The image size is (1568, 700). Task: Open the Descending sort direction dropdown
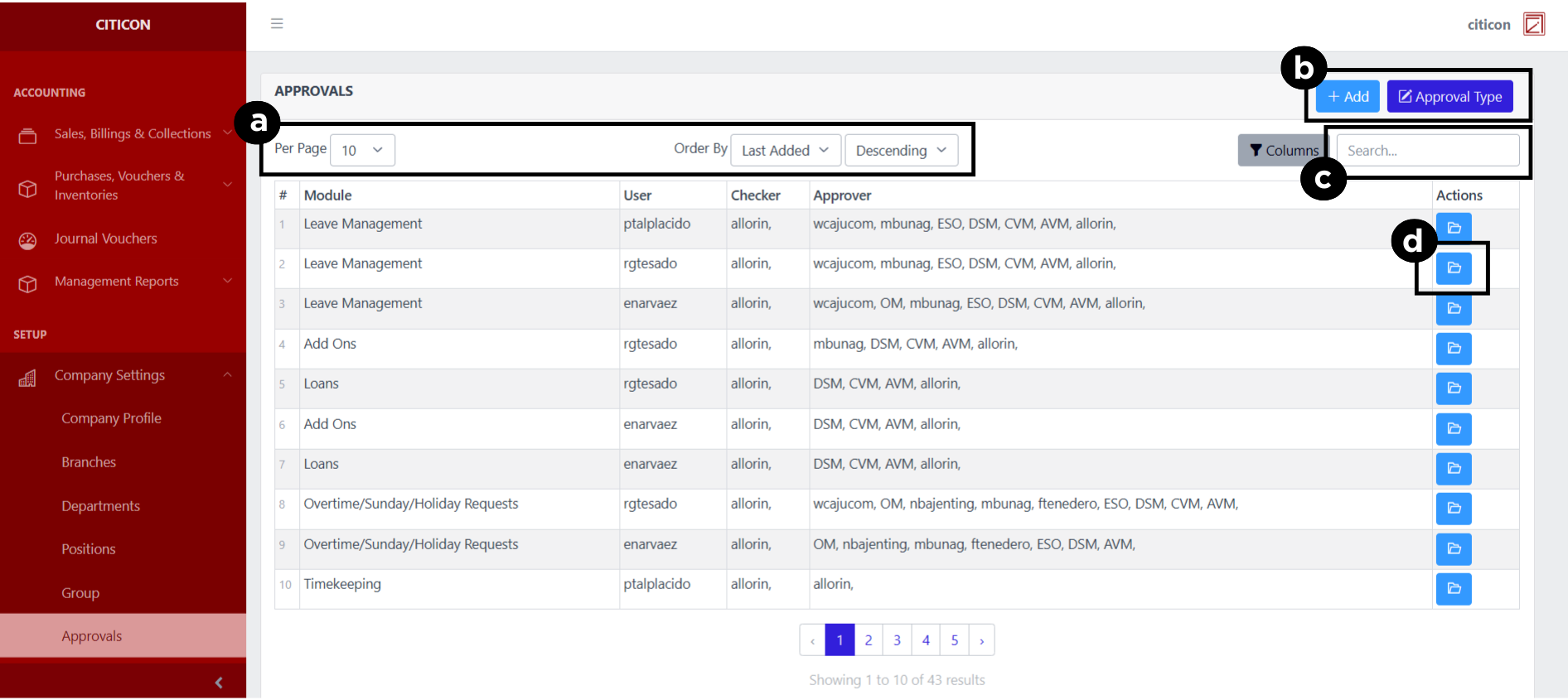tap(901, 151)
